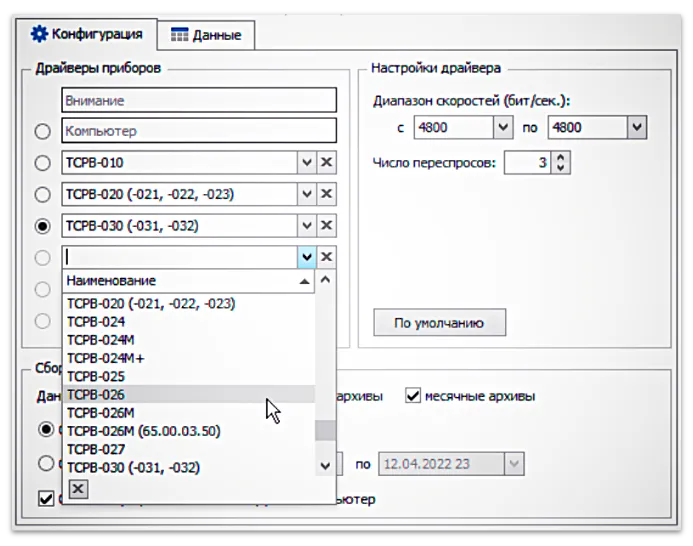693x546 pixels.
Task: Clear the ТСРВ-010 driver with X icon
Action: pos(327,163)
